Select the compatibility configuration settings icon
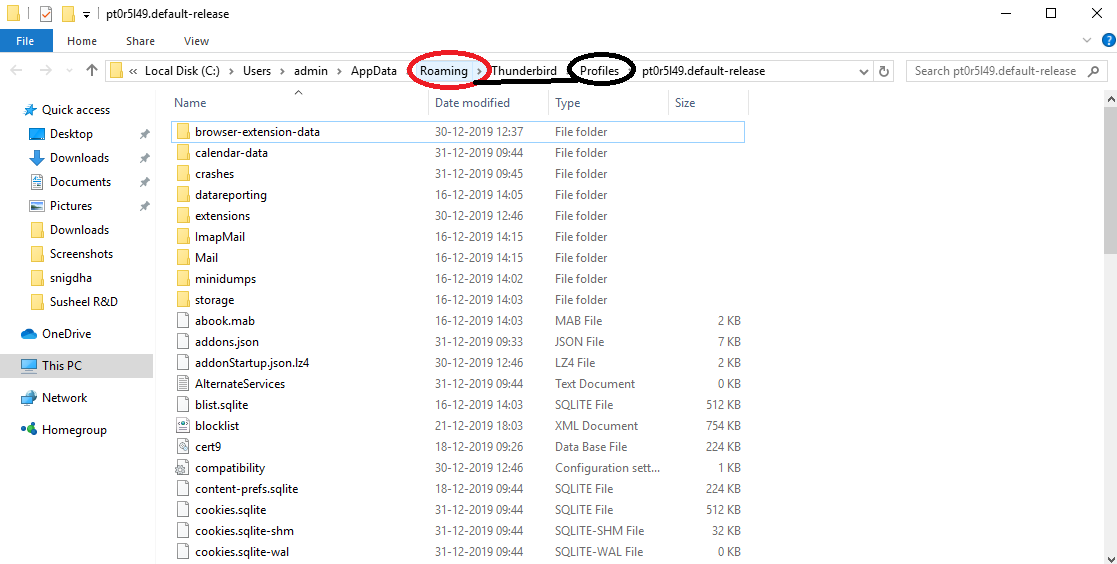This screenshot has height=564, width=1117. pyautogui.click(x=183, y=468)
